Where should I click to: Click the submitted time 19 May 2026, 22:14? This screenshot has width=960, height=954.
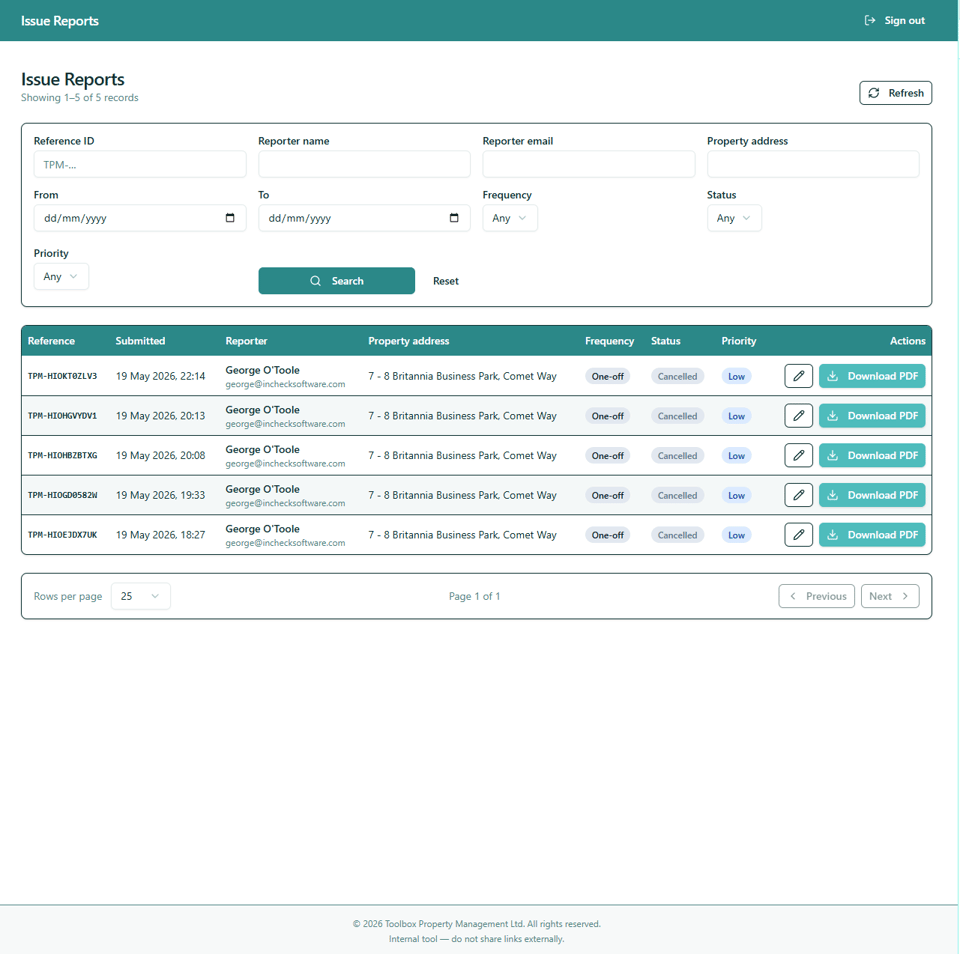click(x=160, y=376)
